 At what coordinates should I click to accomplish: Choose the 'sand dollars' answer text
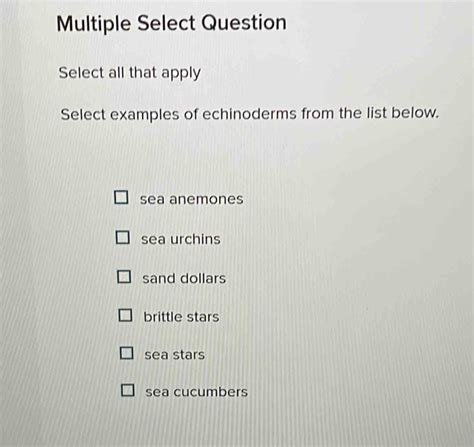(184, 278)
